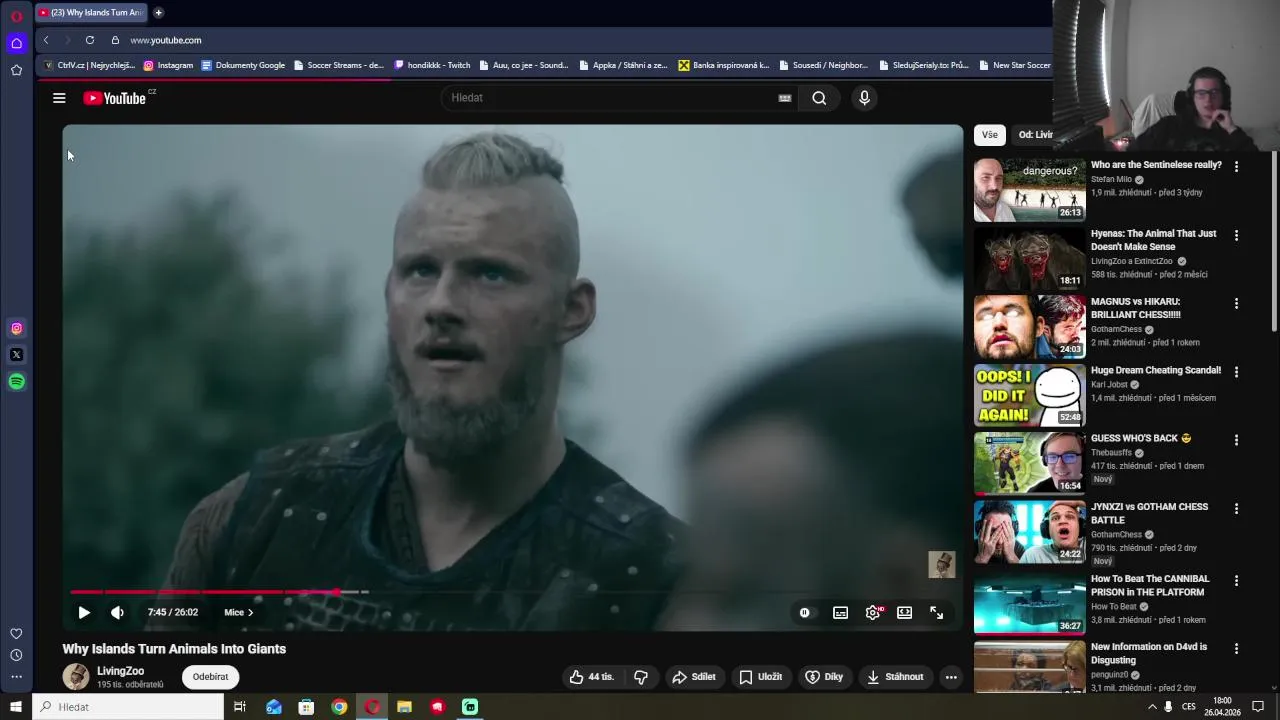
Task: Open the Instagram bookmark
Action: pos(168,65)
